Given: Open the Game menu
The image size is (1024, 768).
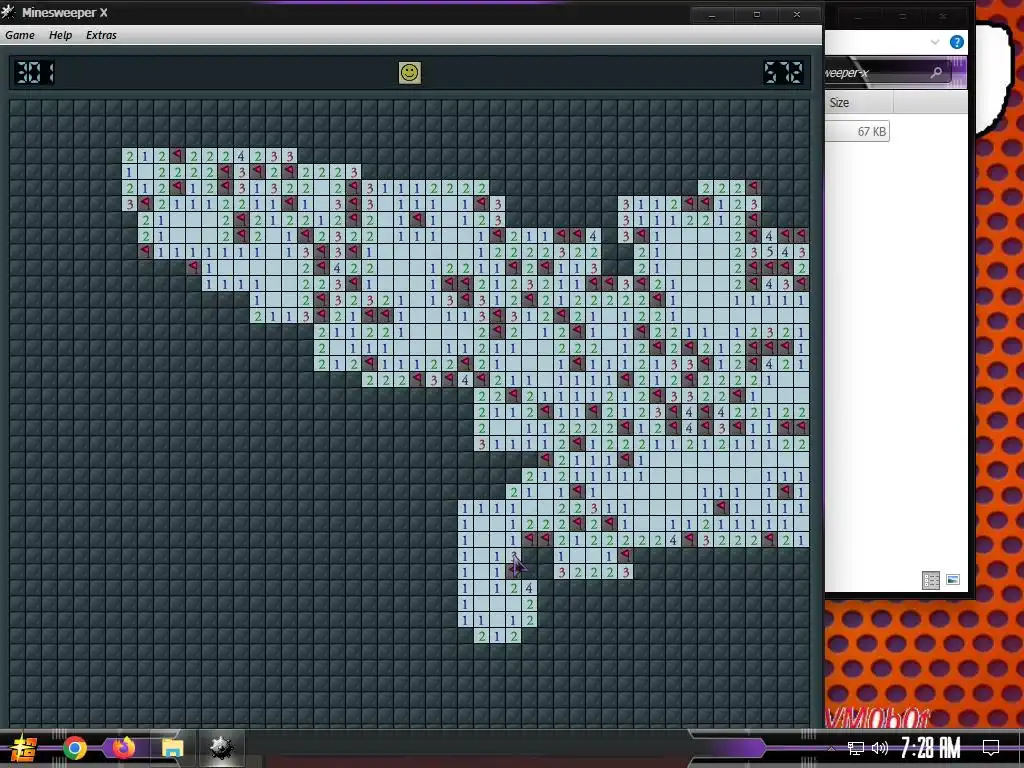Looking at the screenshot, I should pyautogui.click(x=20, y=35).
